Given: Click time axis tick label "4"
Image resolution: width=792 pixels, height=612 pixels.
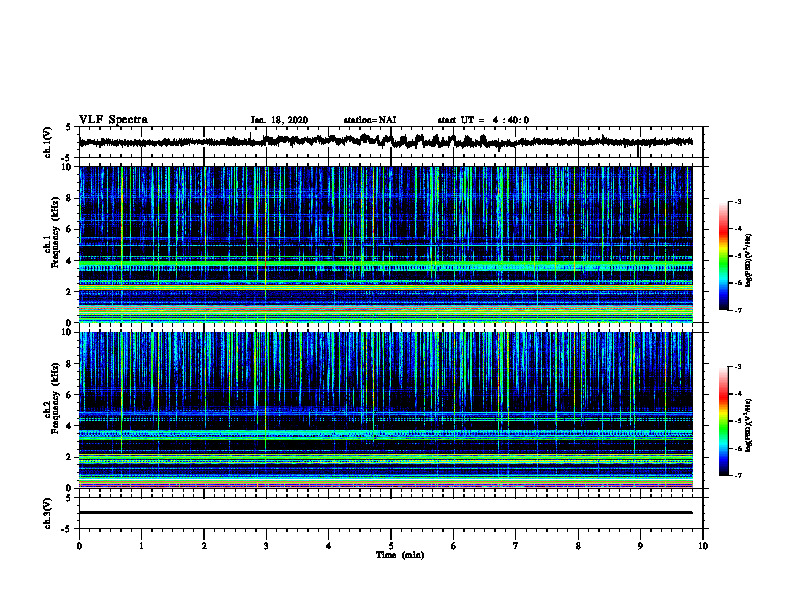Looking at the screenshot, I should (x=329, y=546).
